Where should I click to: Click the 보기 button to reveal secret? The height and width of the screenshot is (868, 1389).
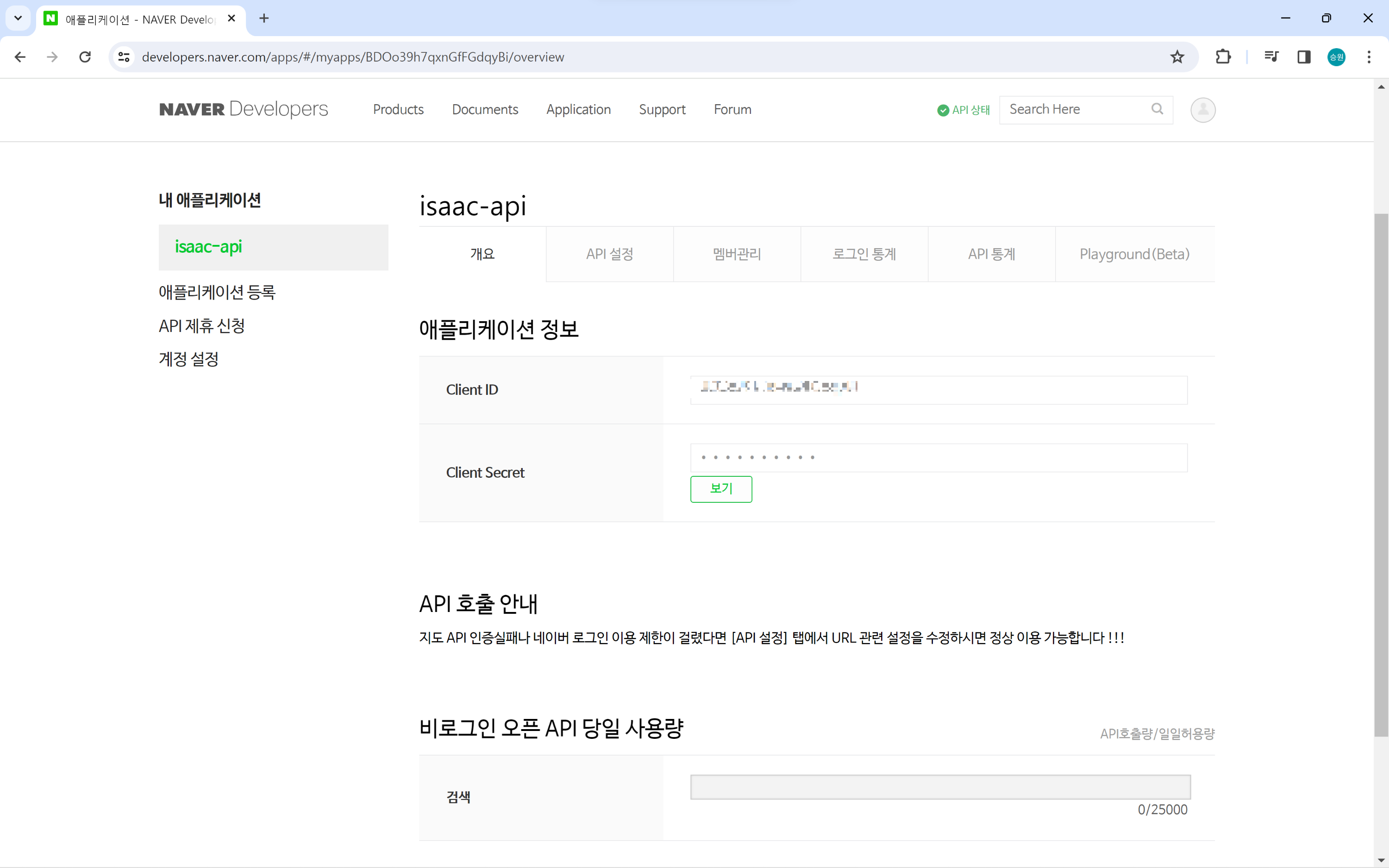click(x=721, y=488)
